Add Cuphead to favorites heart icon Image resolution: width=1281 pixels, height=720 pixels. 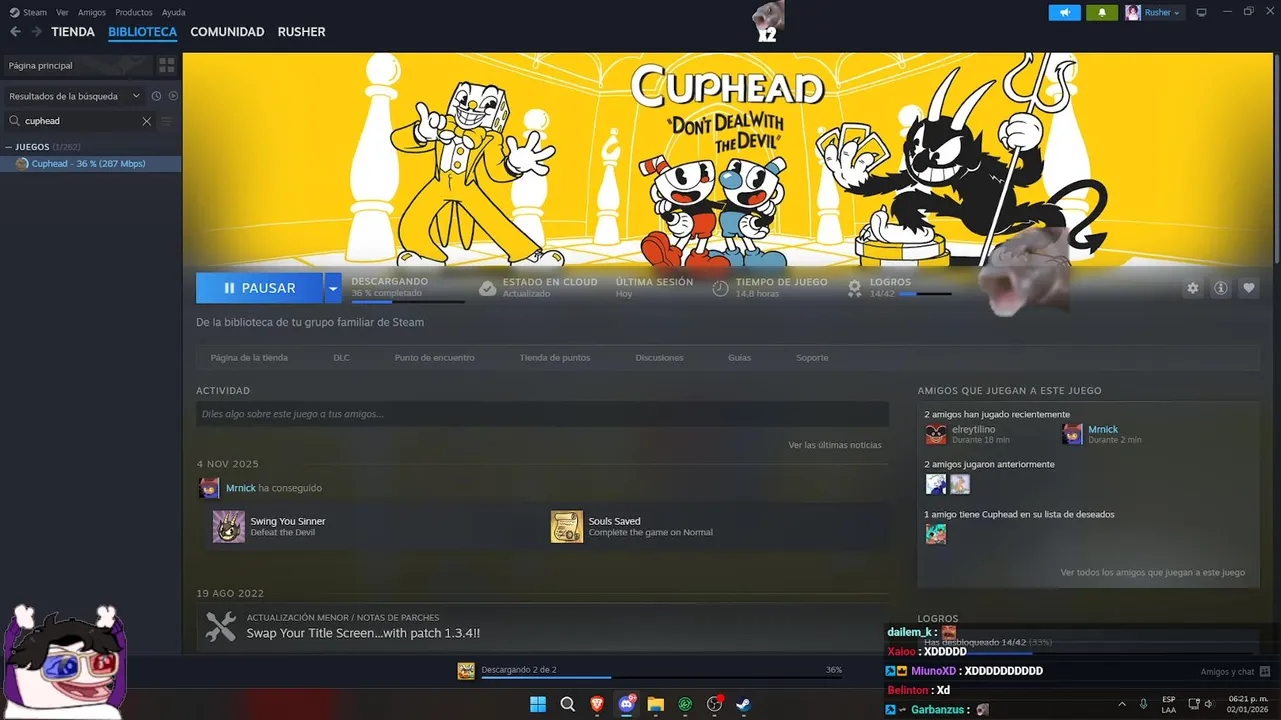point(1249,288)
